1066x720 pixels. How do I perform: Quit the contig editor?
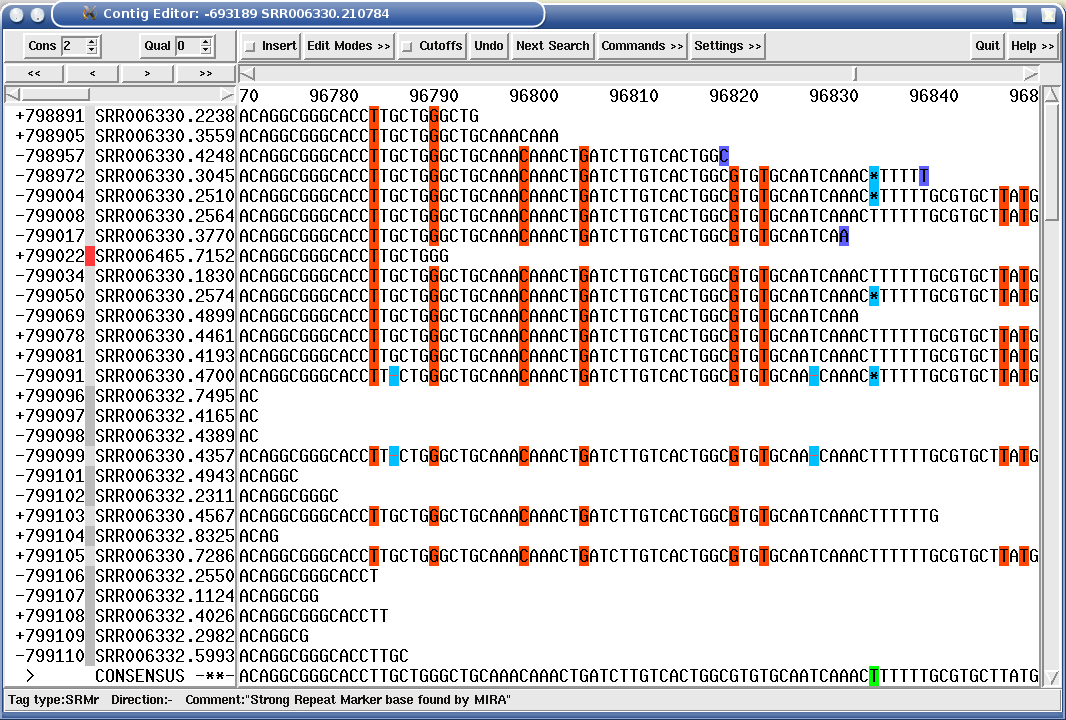[x=987, y=46]
